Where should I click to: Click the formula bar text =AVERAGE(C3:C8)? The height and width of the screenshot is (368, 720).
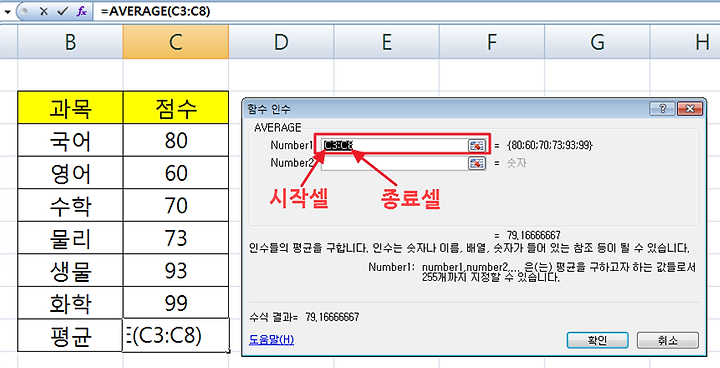coord(155,11)
